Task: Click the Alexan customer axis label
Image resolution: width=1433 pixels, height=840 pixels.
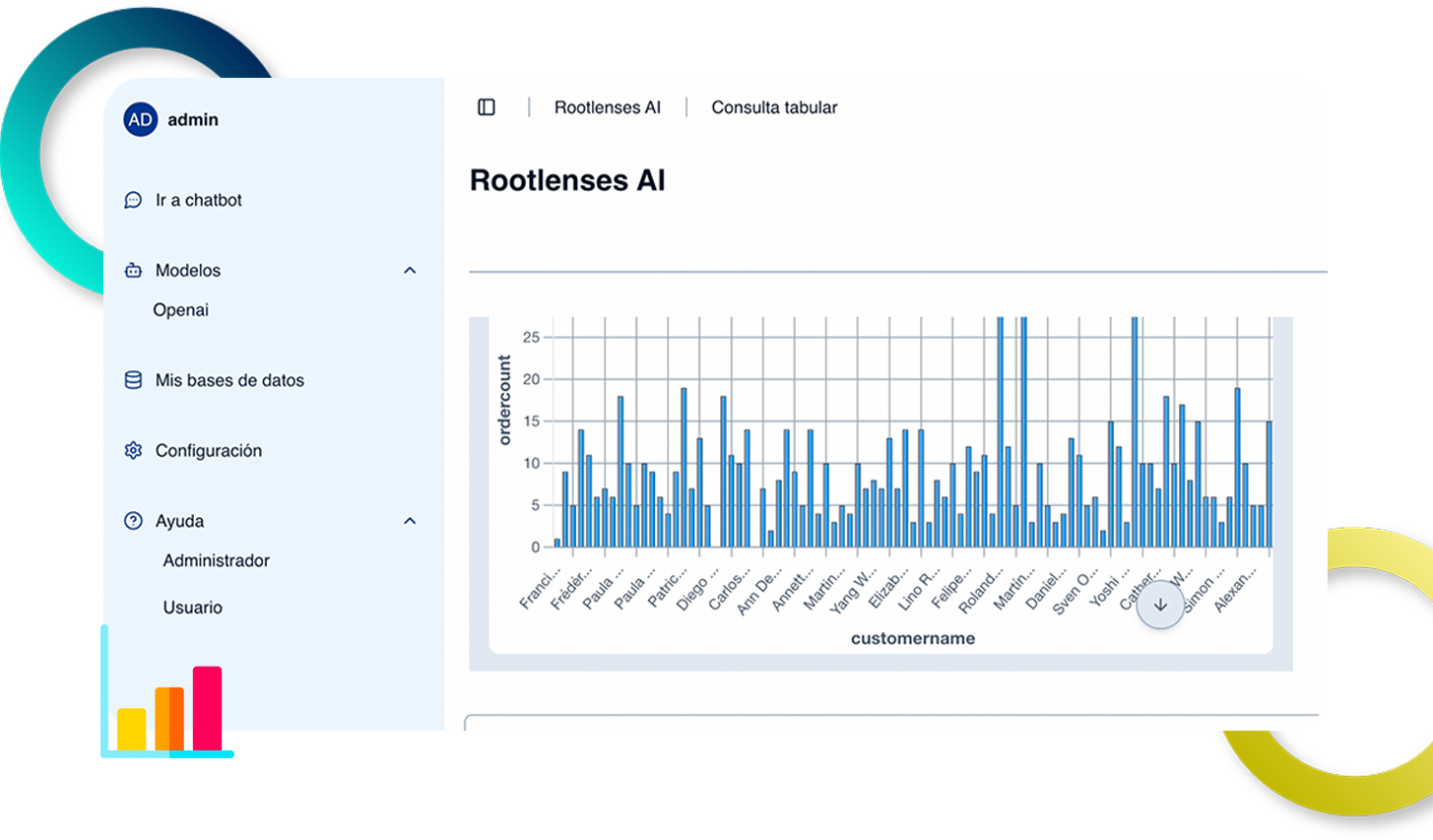Action: pos(1237,588)
